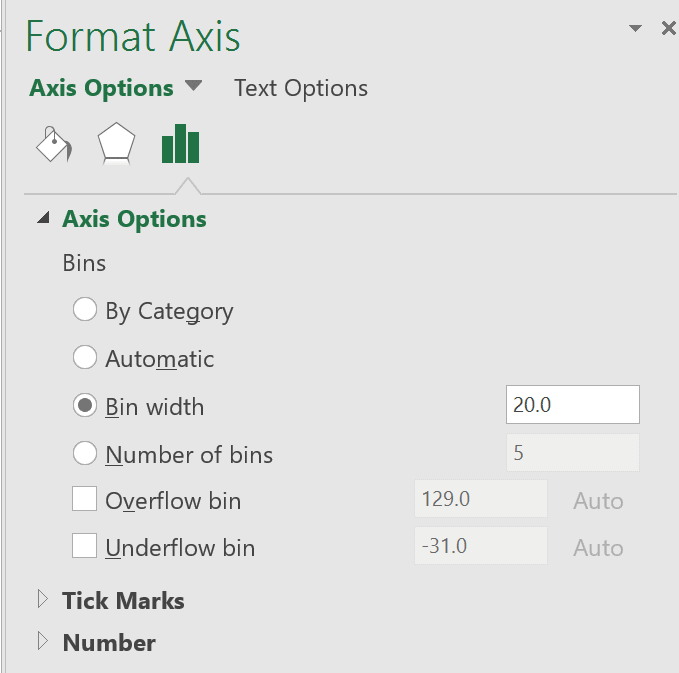Viewport: 679px width, 673px height.
Task: Enable the Overflow bin checkbox
Action: (85, 500)
